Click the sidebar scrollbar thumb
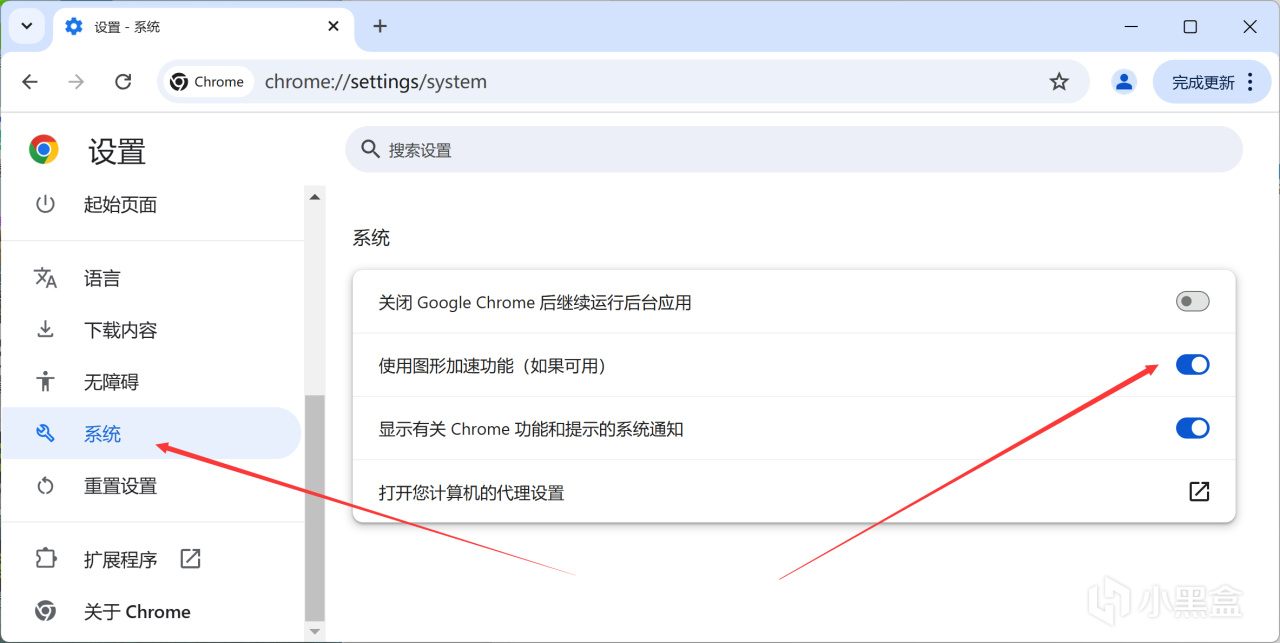Image resolution: width=1280 pixels, height=643 pixels. pyautogui.click(x=315, y=507)
